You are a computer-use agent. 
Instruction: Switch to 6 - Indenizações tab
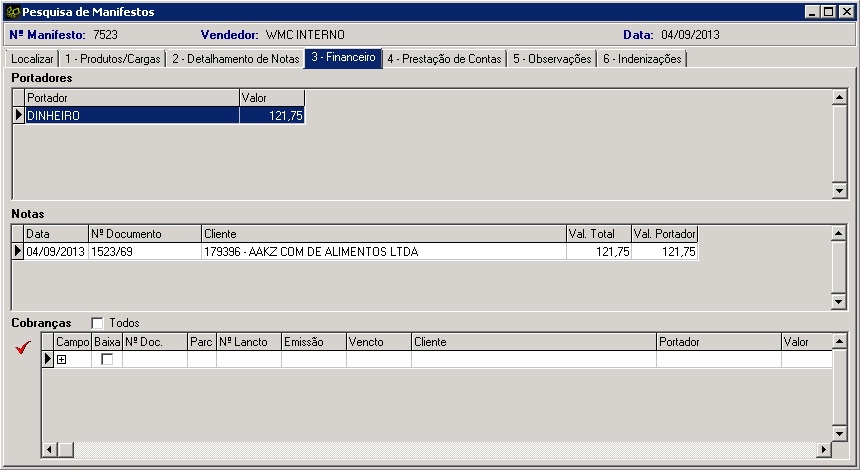pyautogui.click(x=642, y=59)
